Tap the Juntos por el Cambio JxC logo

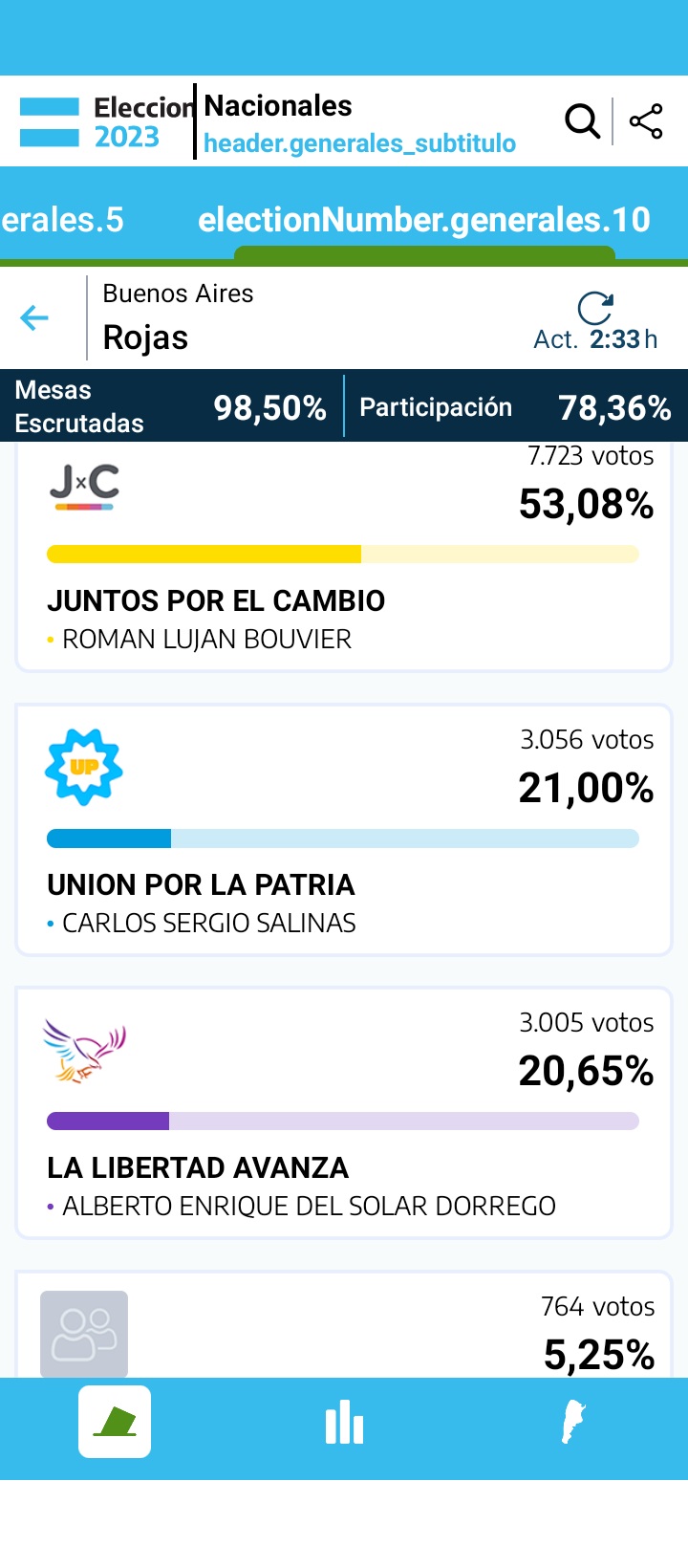84,487
